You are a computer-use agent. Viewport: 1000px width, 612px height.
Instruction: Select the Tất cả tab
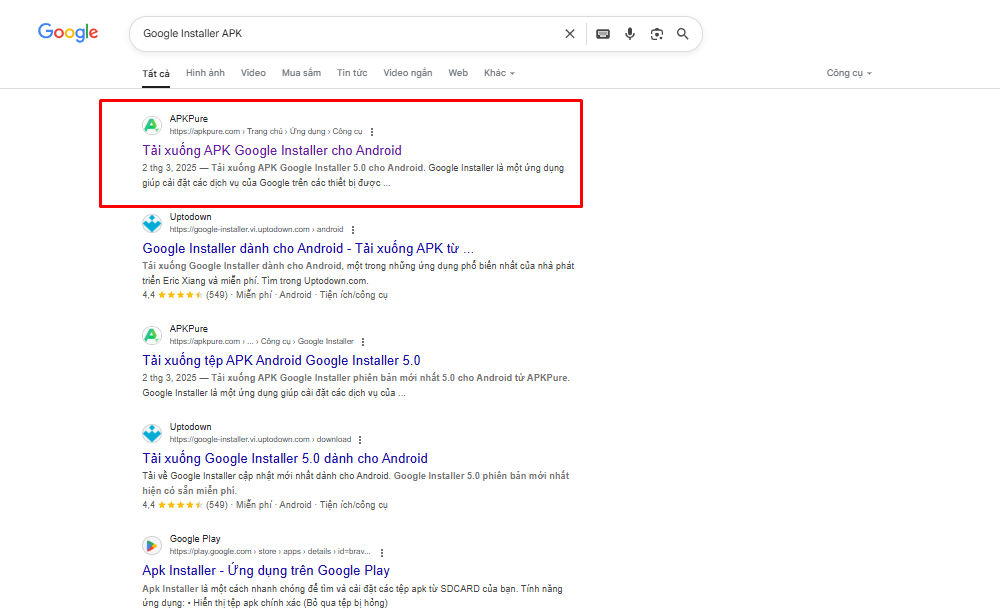[156, 73]
